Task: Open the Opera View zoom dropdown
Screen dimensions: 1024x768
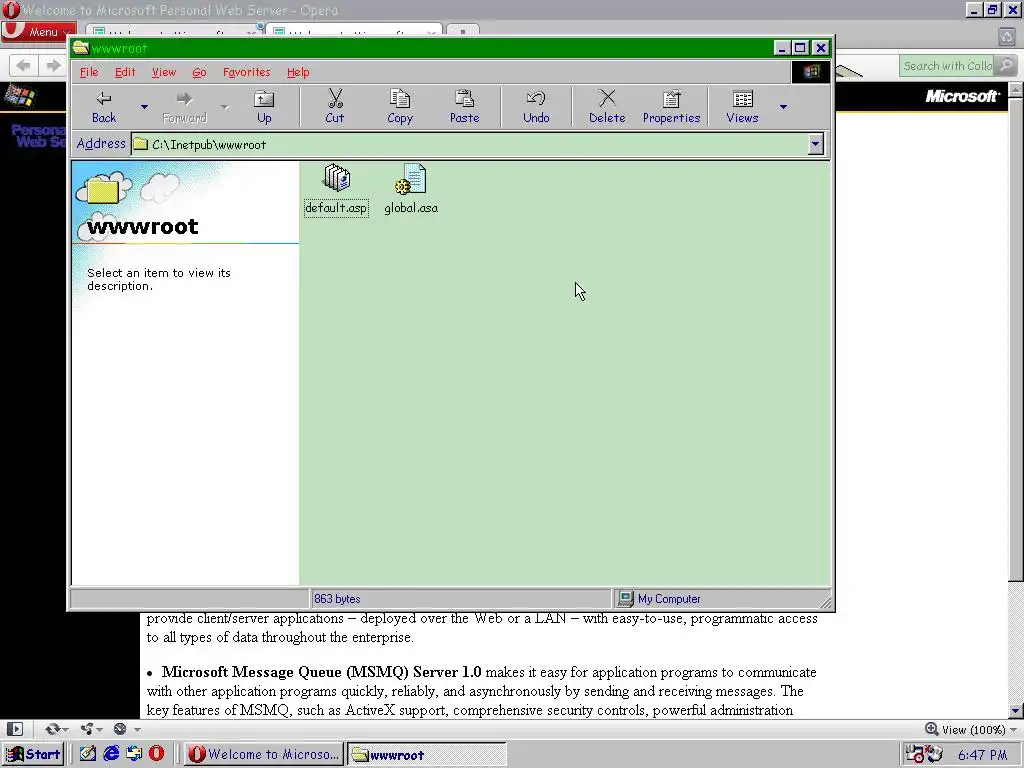Action: 1013,729
